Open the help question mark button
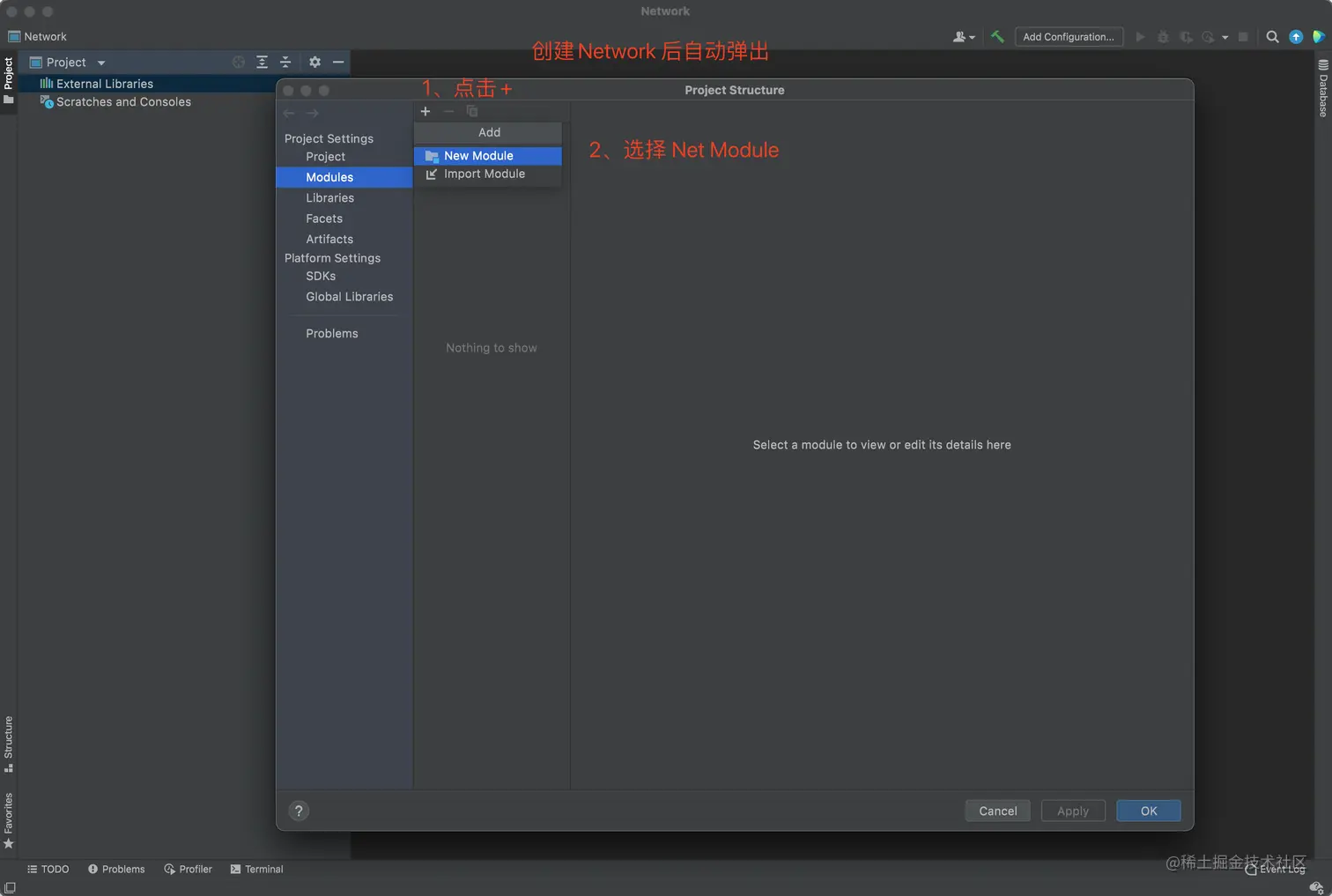Screen dimensions: 1332x896 [299, 811]
